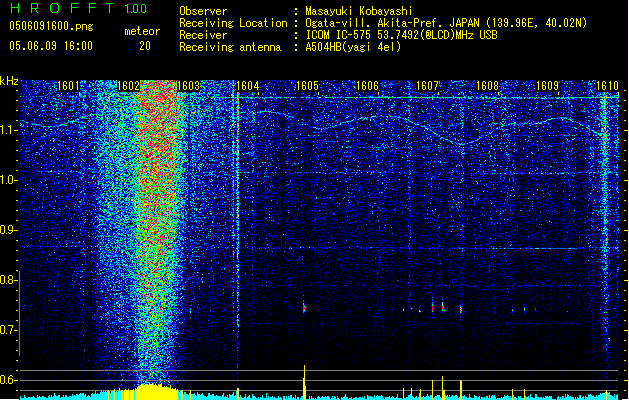This screenshot has width=629, height=400.
Task: Click the 0.7 kHz axis label
Action: tap(8, 330)
